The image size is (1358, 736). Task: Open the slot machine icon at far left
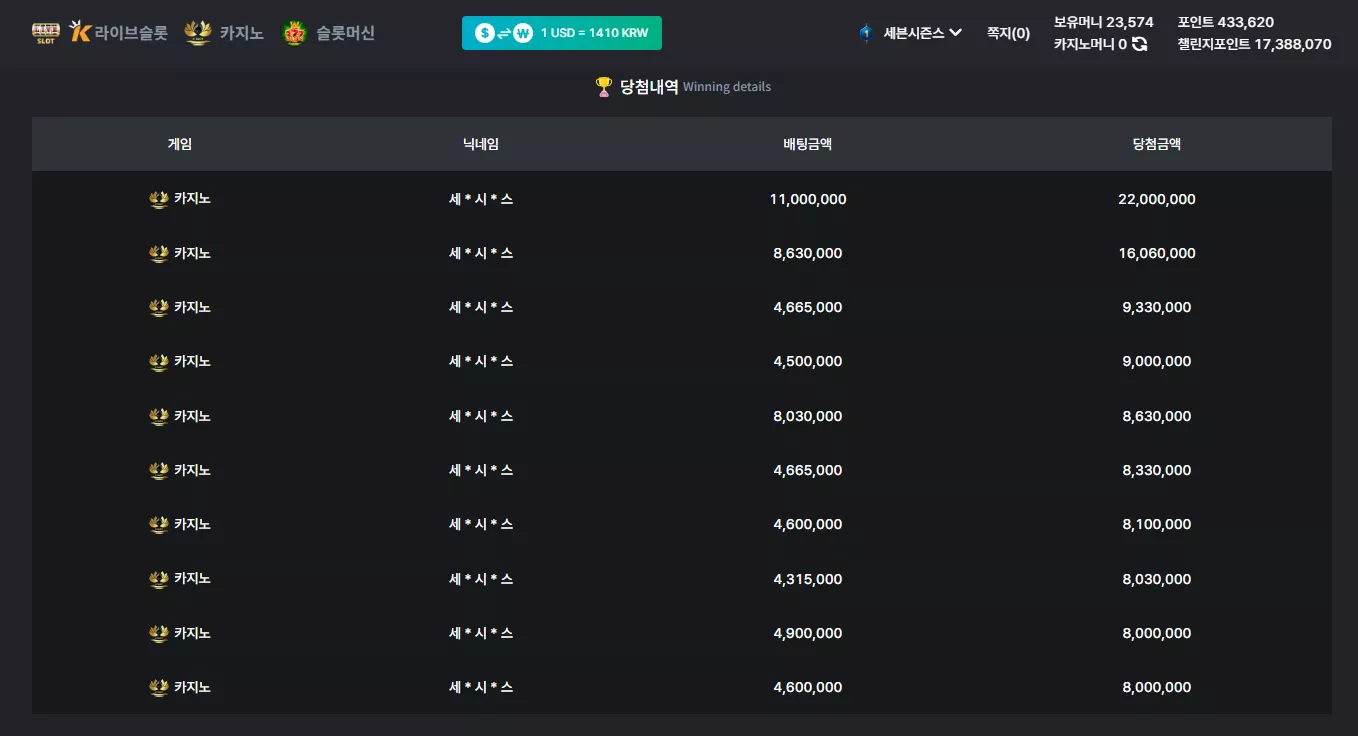[46, 33]
